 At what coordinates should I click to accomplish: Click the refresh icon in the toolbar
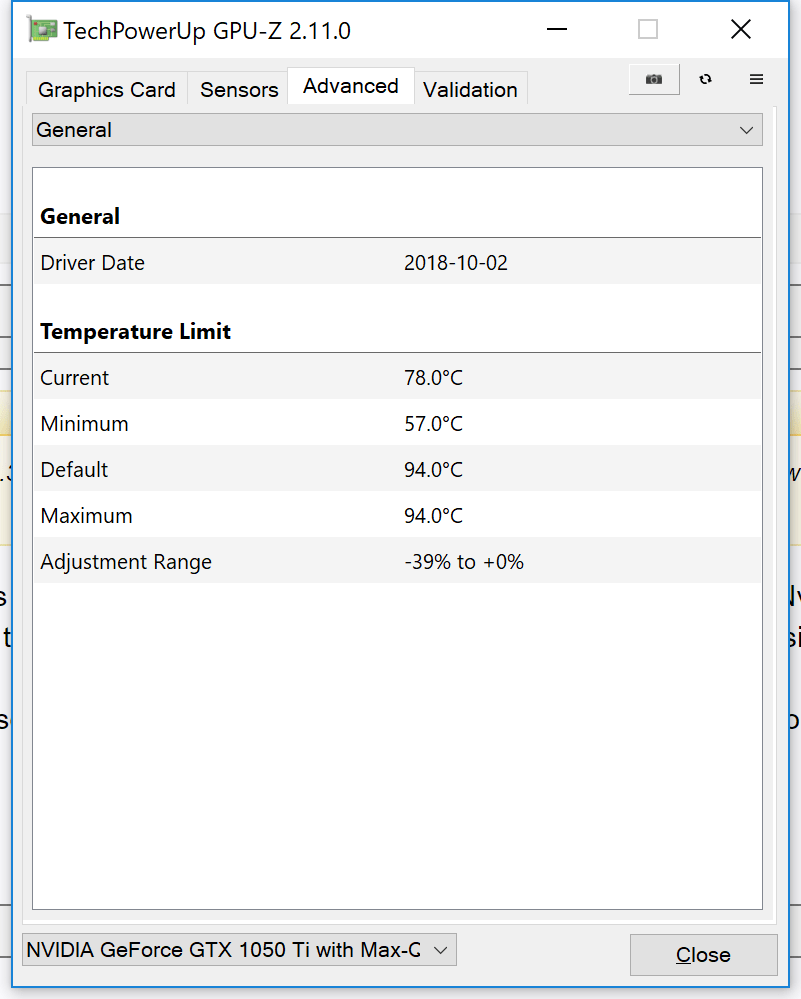click(x=705, y=79)
